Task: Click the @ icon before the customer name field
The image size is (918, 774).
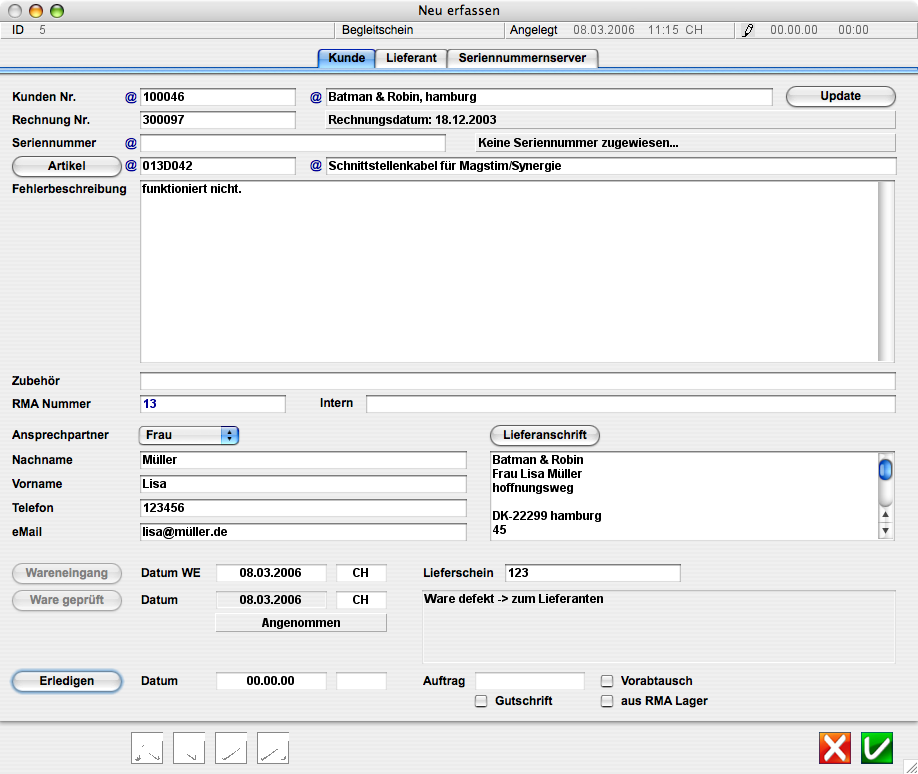Action: pyautogui.click(x=316, y=98)
